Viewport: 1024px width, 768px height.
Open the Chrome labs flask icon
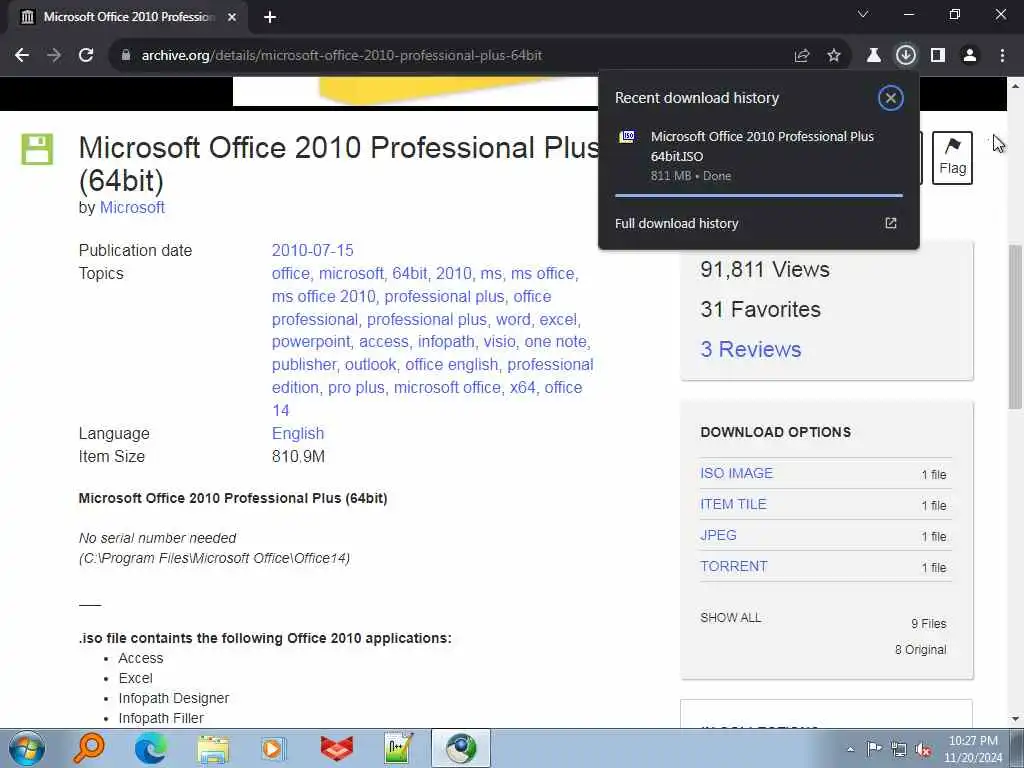click(874, 56)
